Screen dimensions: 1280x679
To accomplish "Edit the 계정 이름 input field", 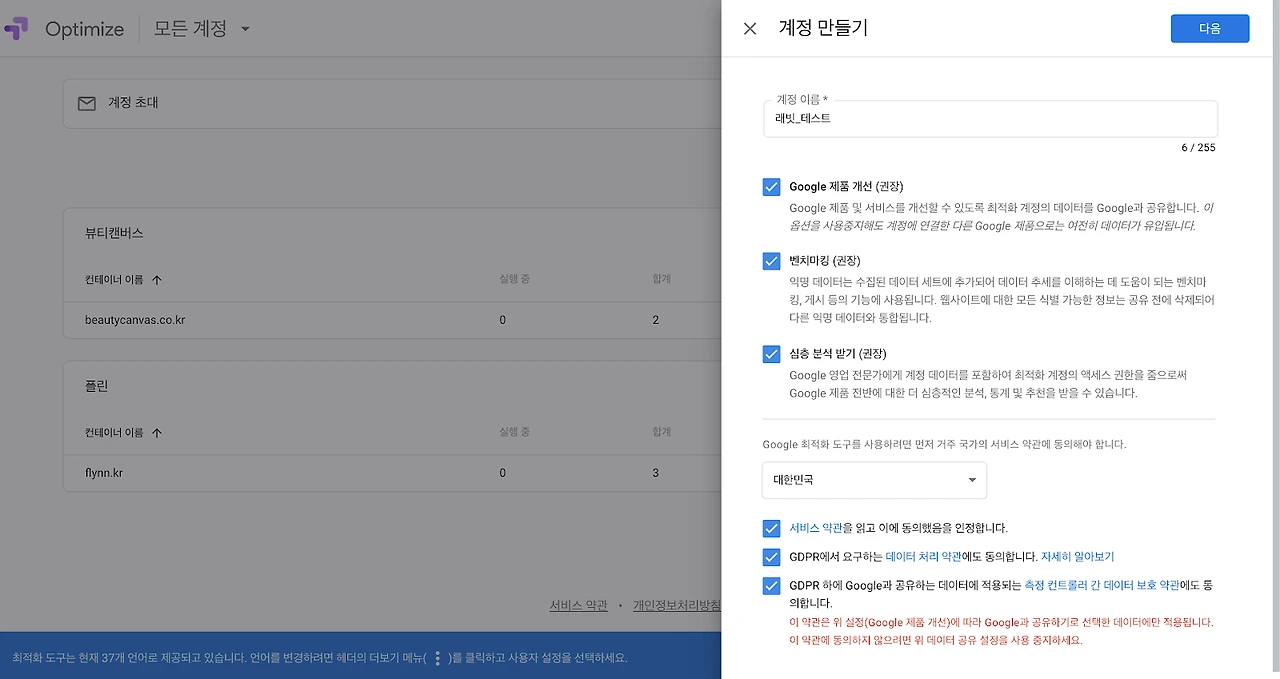I will [990, 118].
